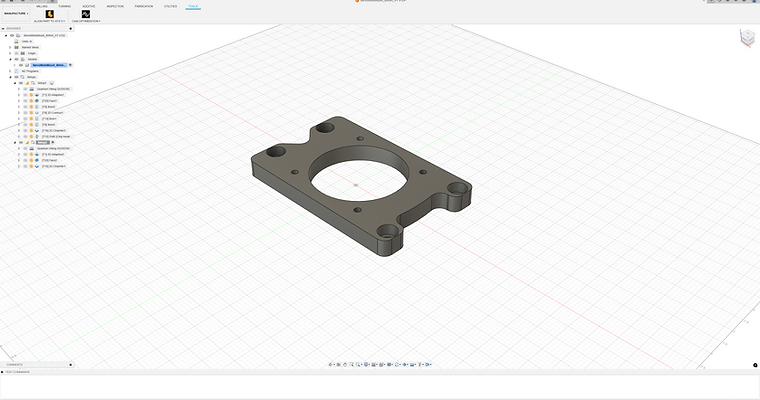Viewport: 760px width, 400px height.
Task: Toggle visibility eye of Models folder
Action: [x=16, y=59]
